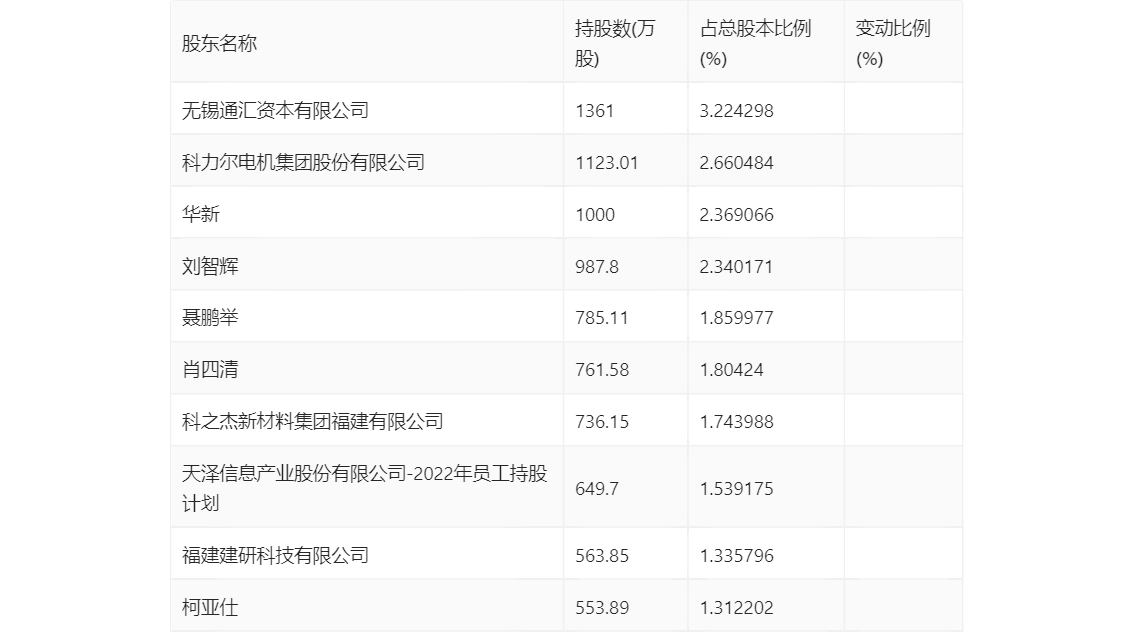Click the 987.8 shares value
Image resolution: width=1134 pixels, height=632 pixels.
pyautogui.click(x=597, y=267)
